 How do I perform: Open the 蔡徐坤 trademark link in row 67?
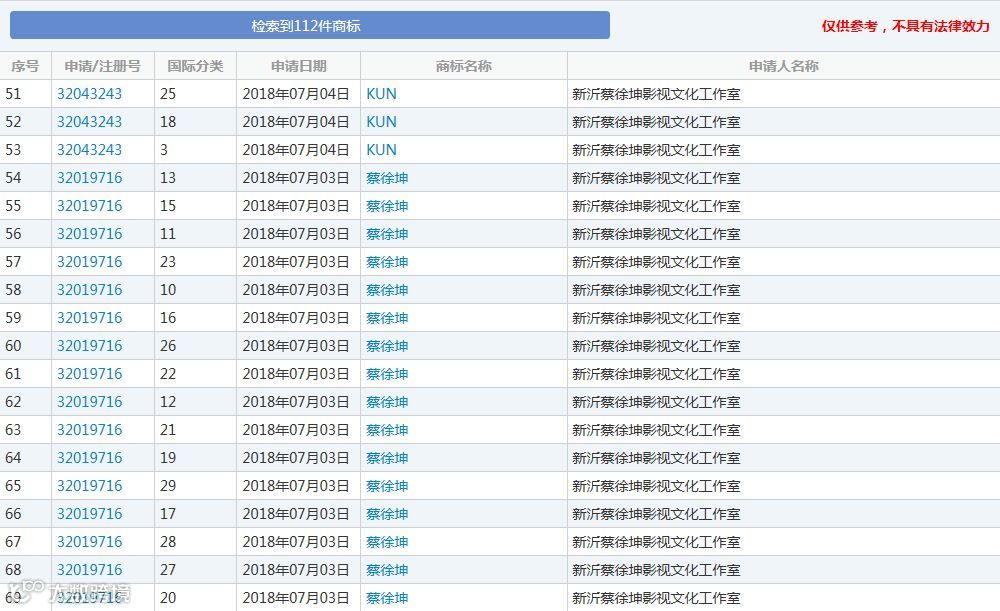pyautogui.click(x=387, y=543)
